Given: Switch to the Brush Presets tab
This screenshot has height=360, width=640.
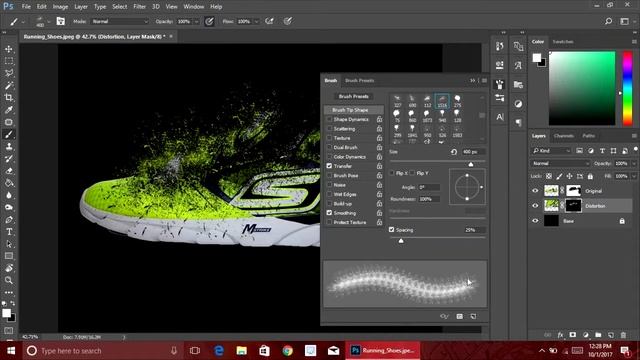Looking at the screenshot, I should 359,80.
